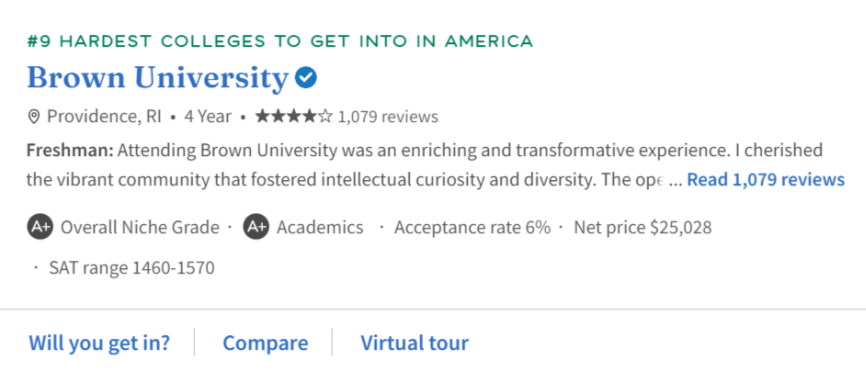Click the location pin icon

[34, 116]
